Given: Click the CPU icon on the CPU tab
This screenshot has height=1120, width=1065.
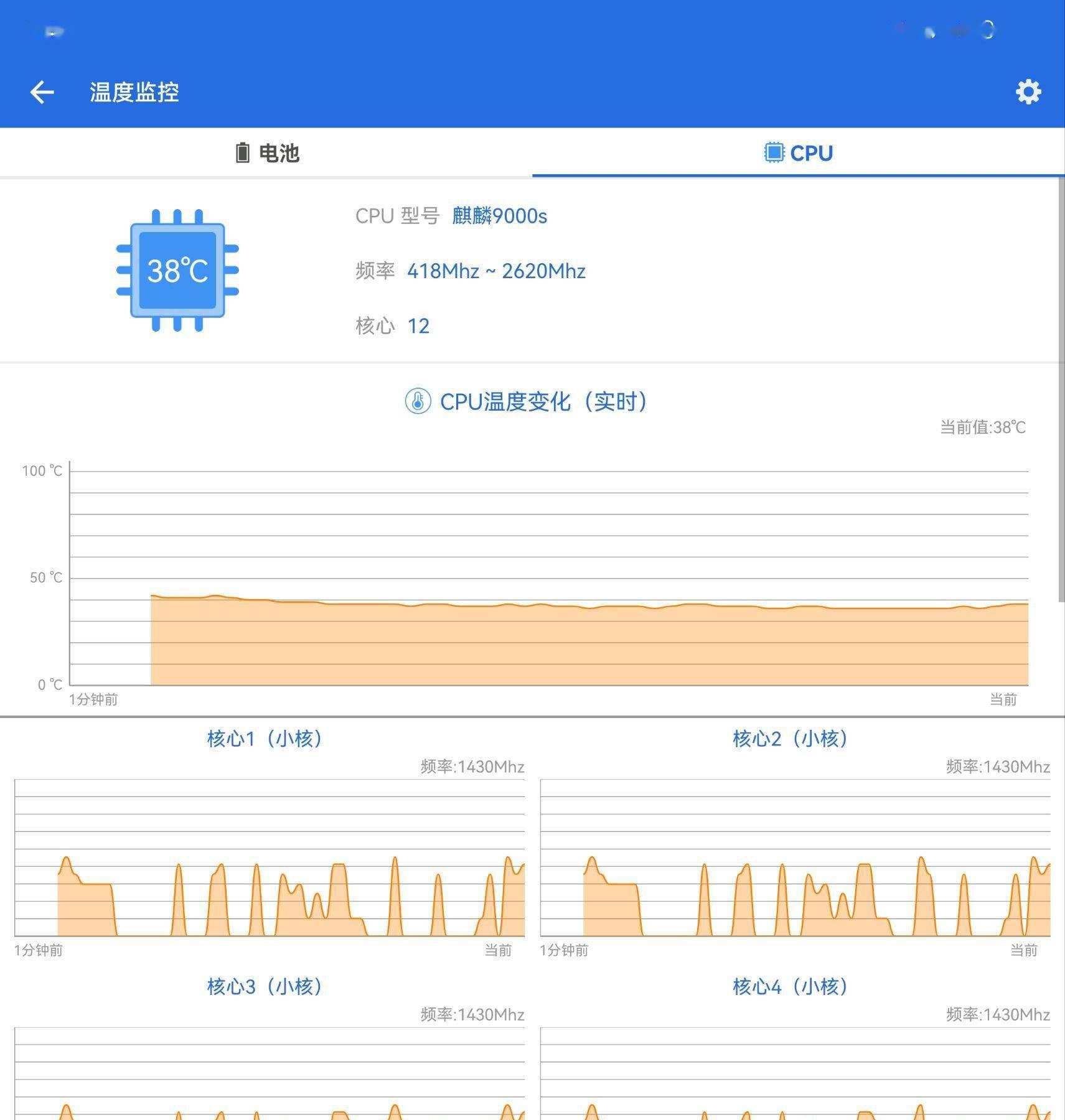Looking at the screenshot, I should click(x=773, y=152).
